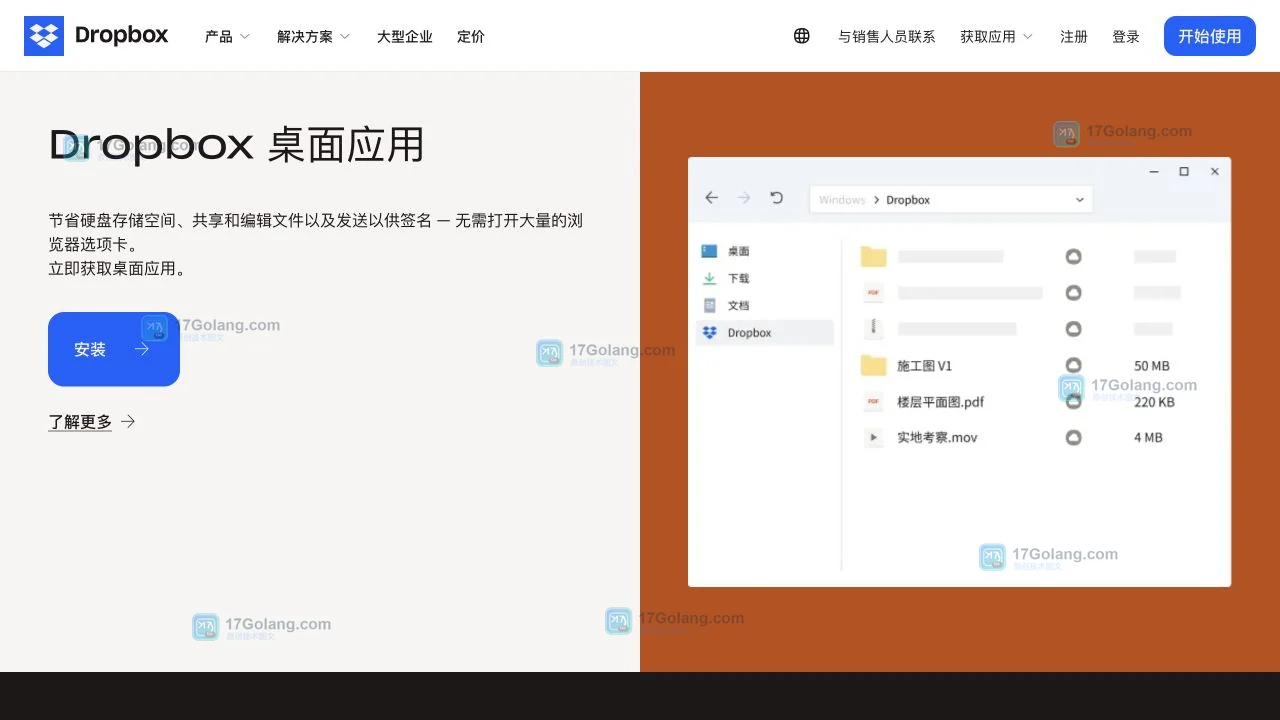The image size is (1280, 720).
Task: Click the 实地考察.mov file name
Action: (937, 438)
